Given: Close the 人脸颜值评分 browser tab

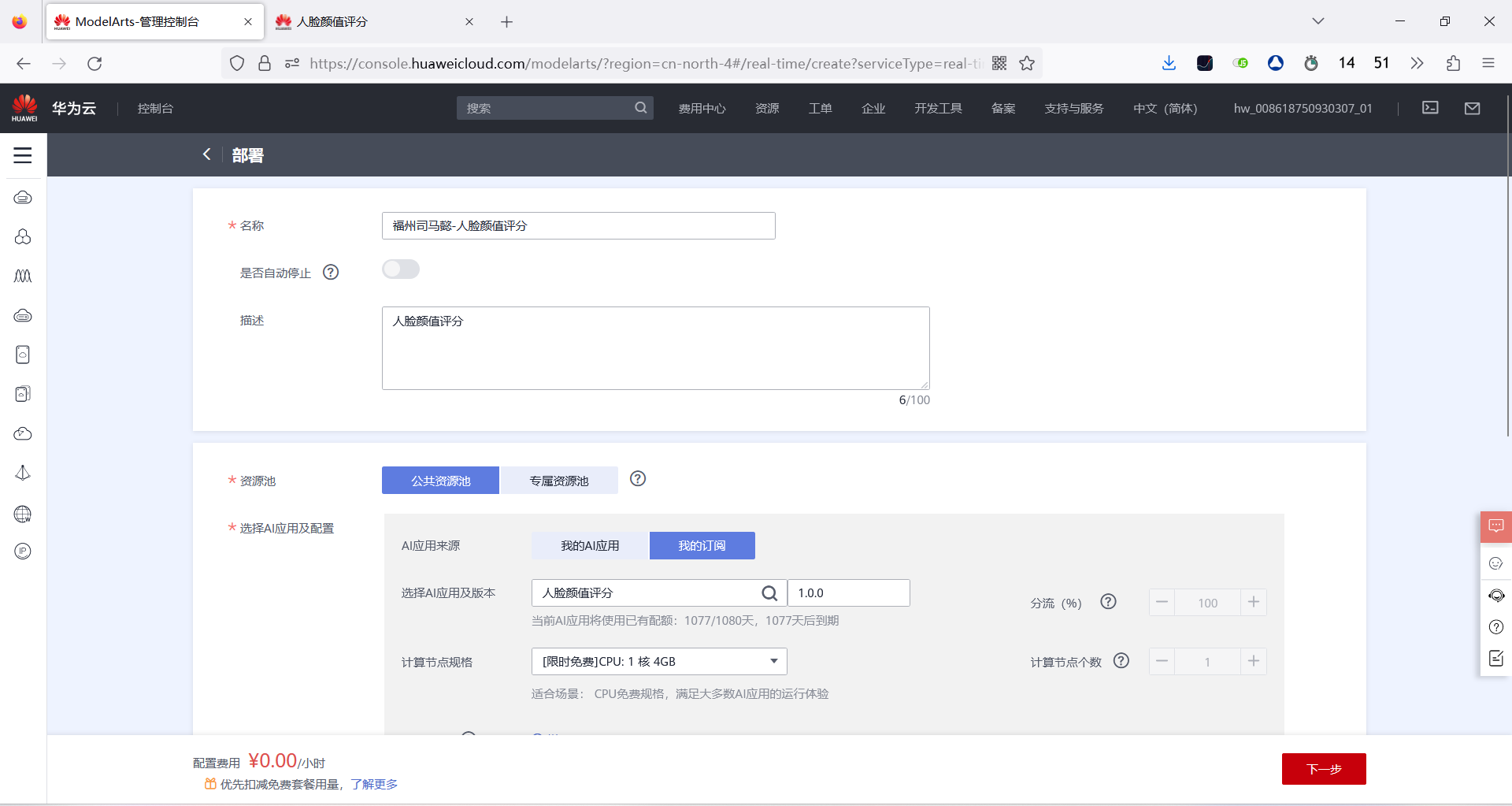Looking at the screenshot, I should coord(469,21).
